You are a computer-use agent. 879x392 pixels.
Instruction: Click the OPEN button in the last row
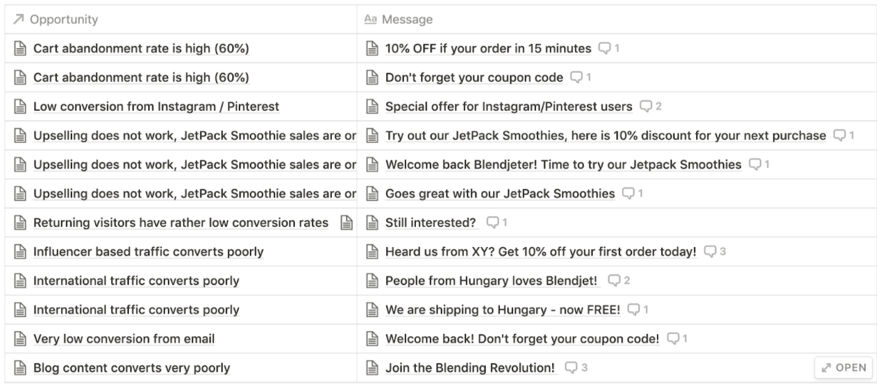coord(843,368)
